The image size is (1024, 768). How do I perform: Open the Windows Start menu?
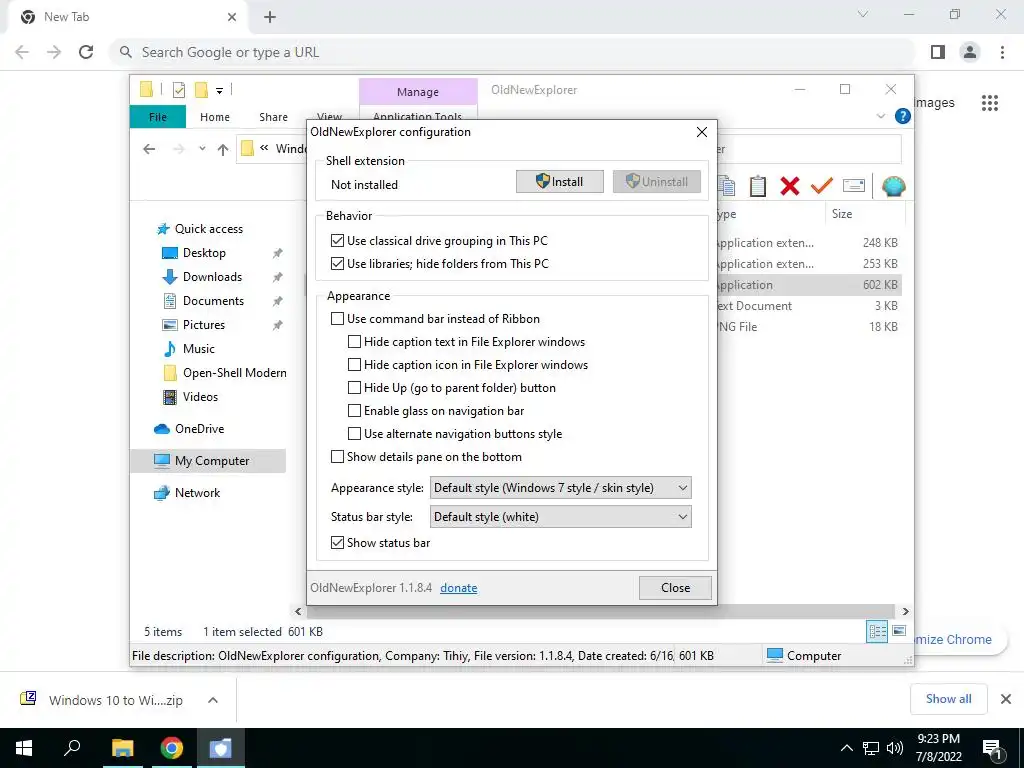coord(24,748)
